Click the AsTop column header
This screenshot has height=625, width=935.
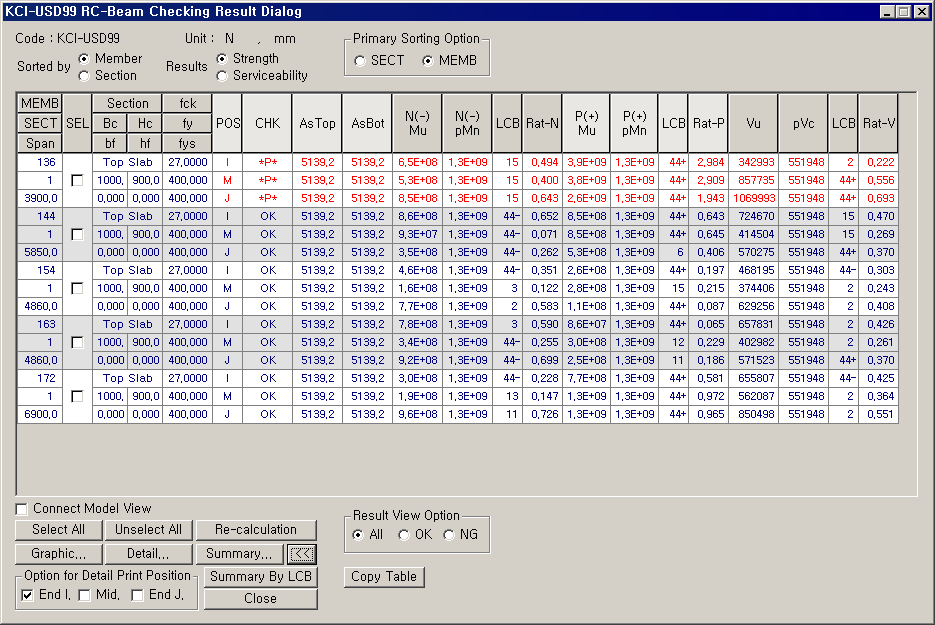tap(317, 123)
